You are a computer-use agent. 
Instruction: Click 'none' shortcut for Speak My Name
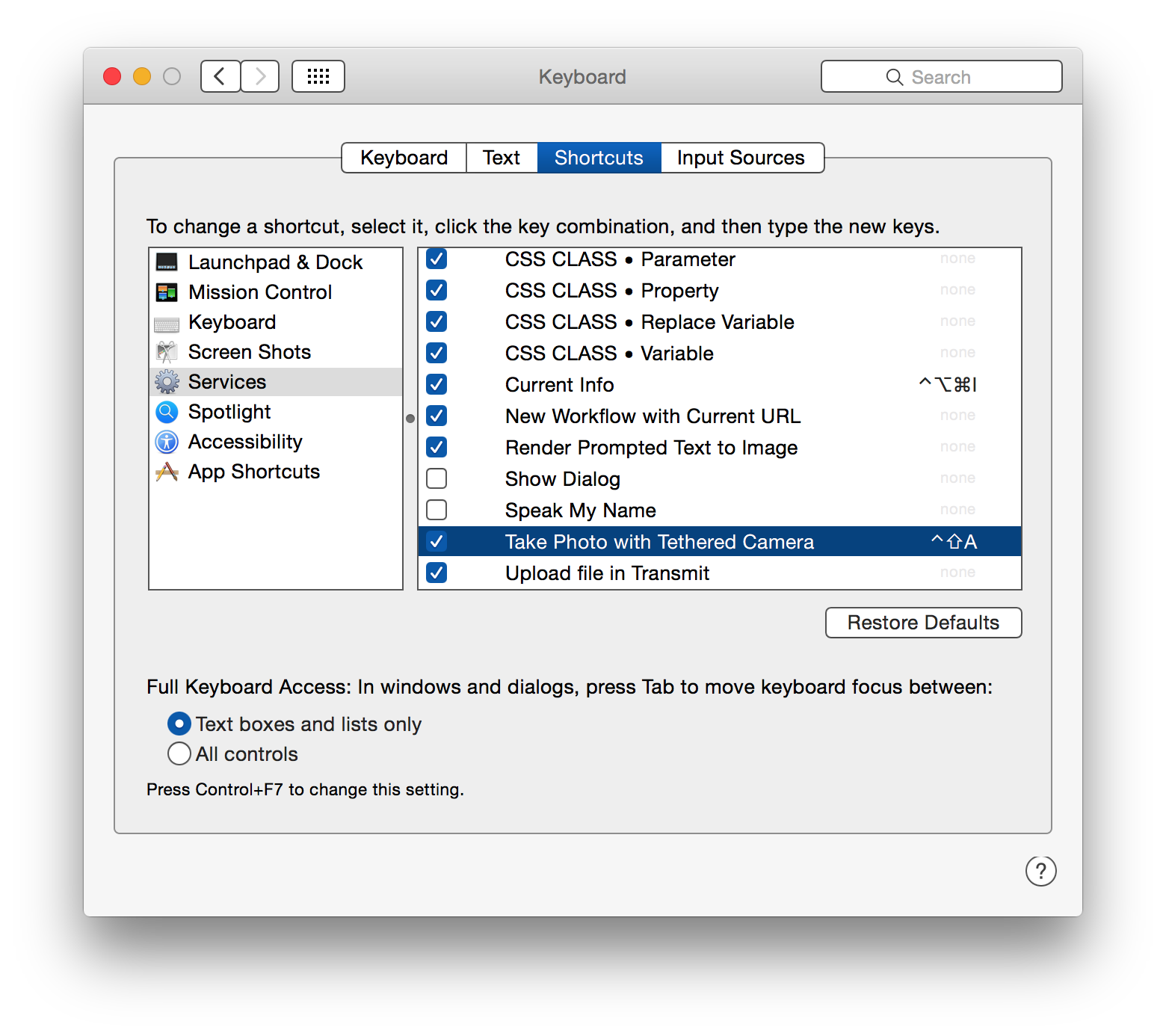(x=957, y=509)
